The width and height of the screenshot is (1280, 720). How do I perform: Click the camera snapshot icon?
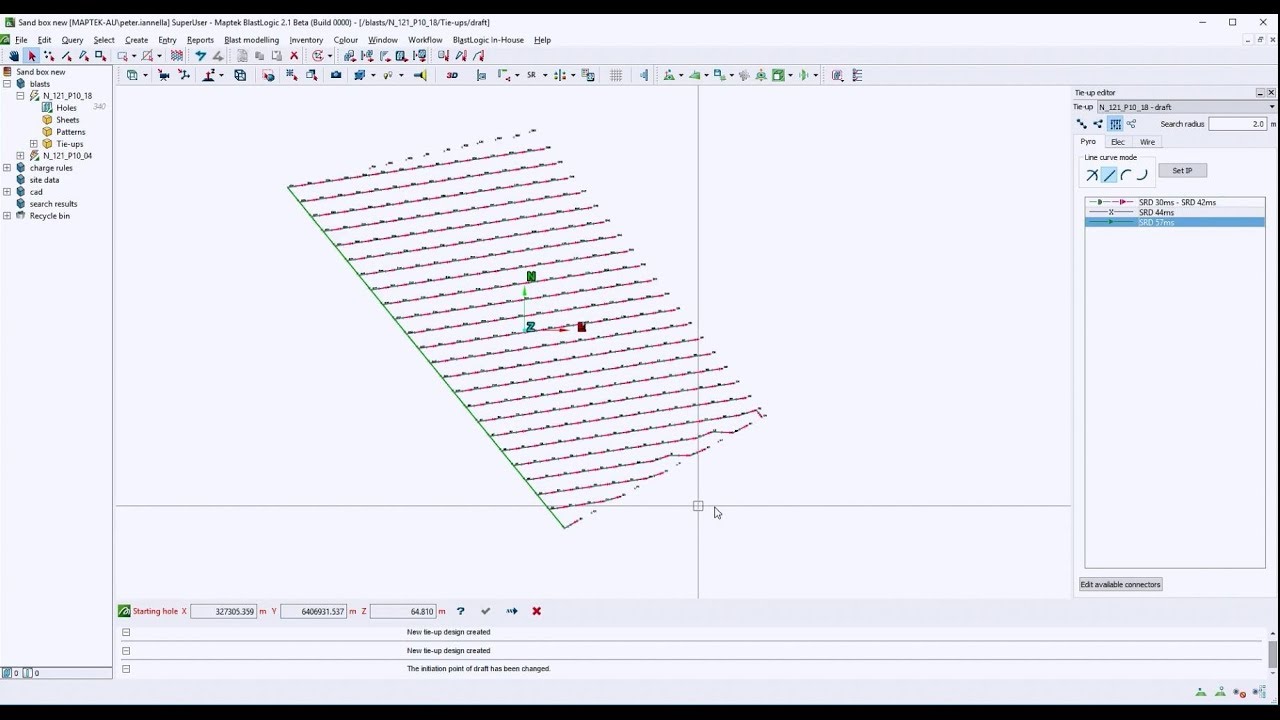(x=336, y=75)
